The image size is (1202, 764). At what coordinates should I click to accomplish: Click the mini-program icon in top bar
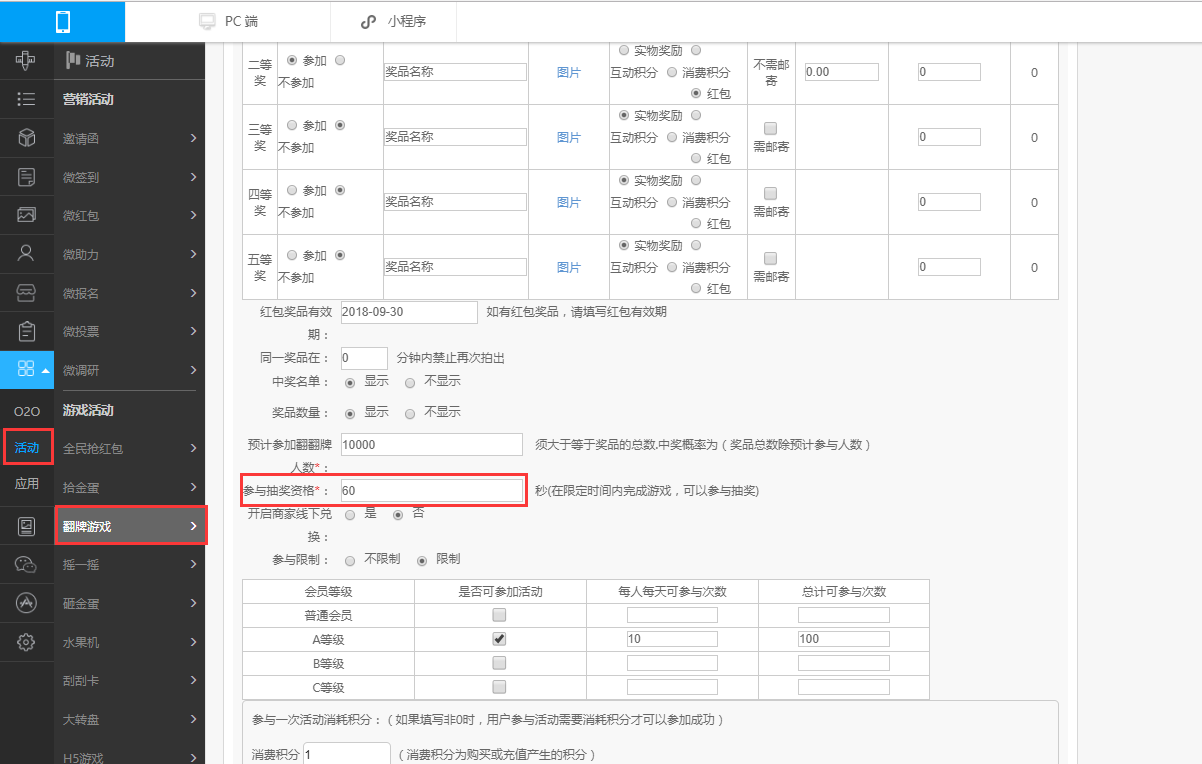point(369,21)
